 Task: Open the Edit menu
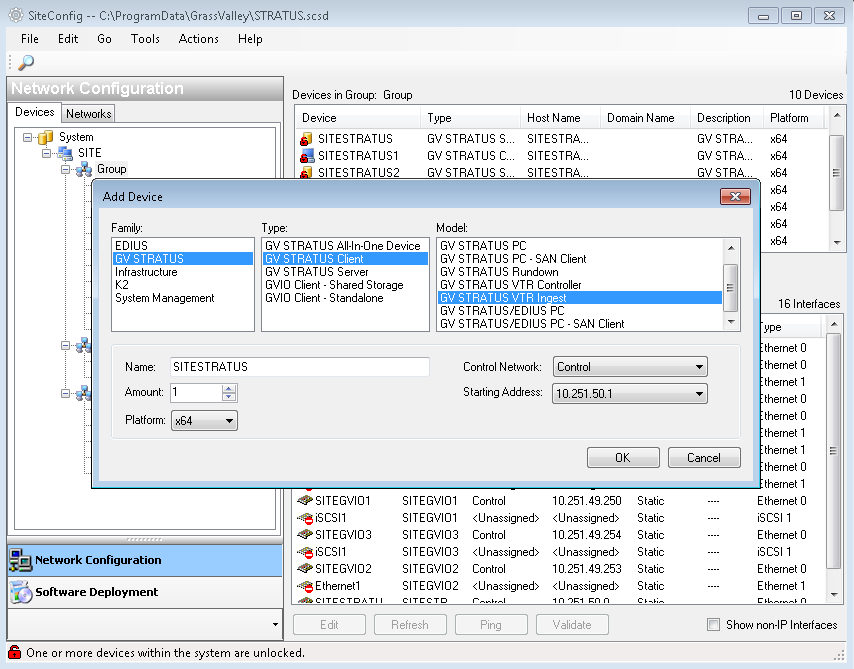point(68,39)
